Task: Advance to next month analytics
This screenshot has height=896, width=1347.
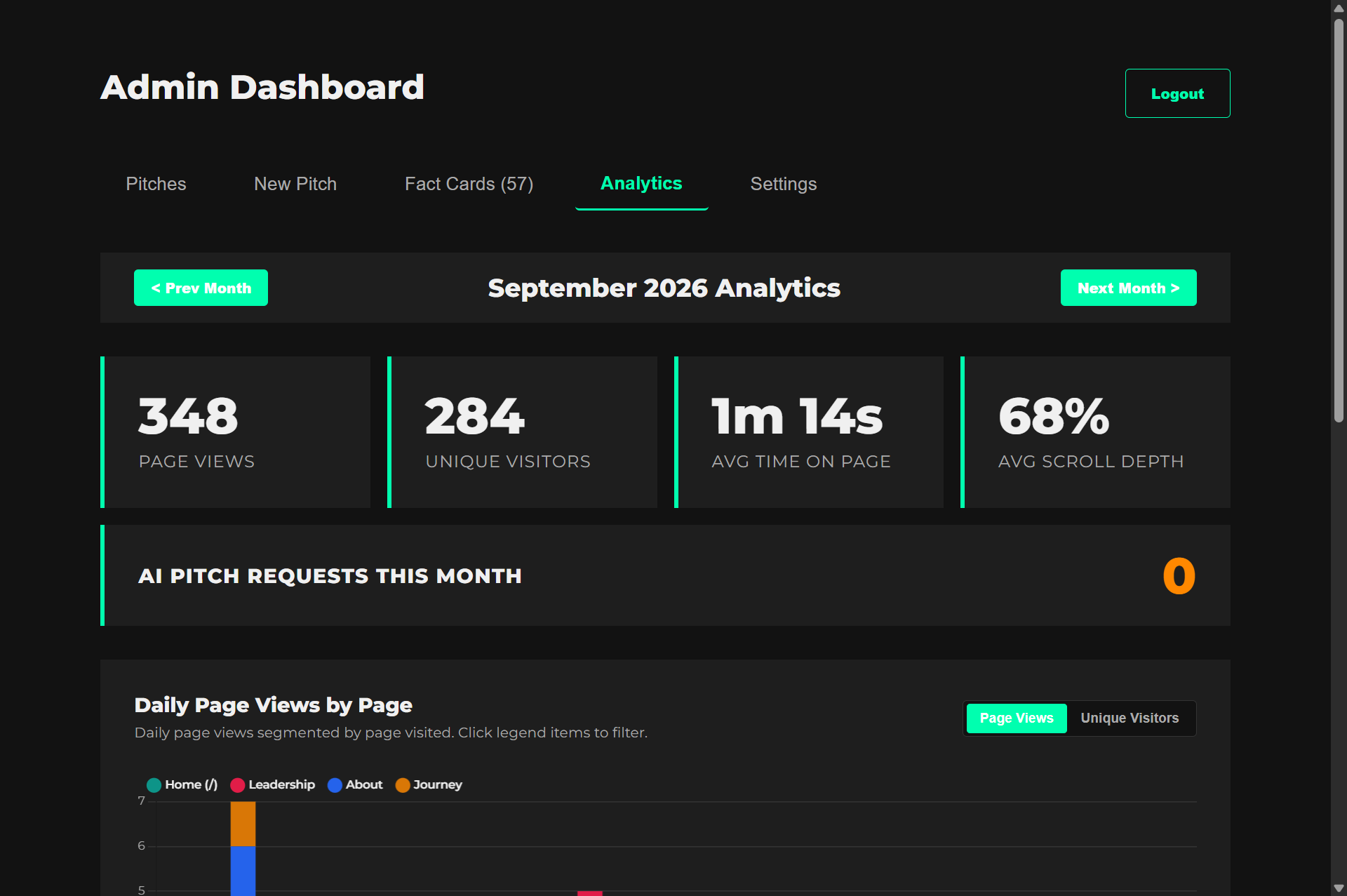Action: click(x=1128, y=288)
